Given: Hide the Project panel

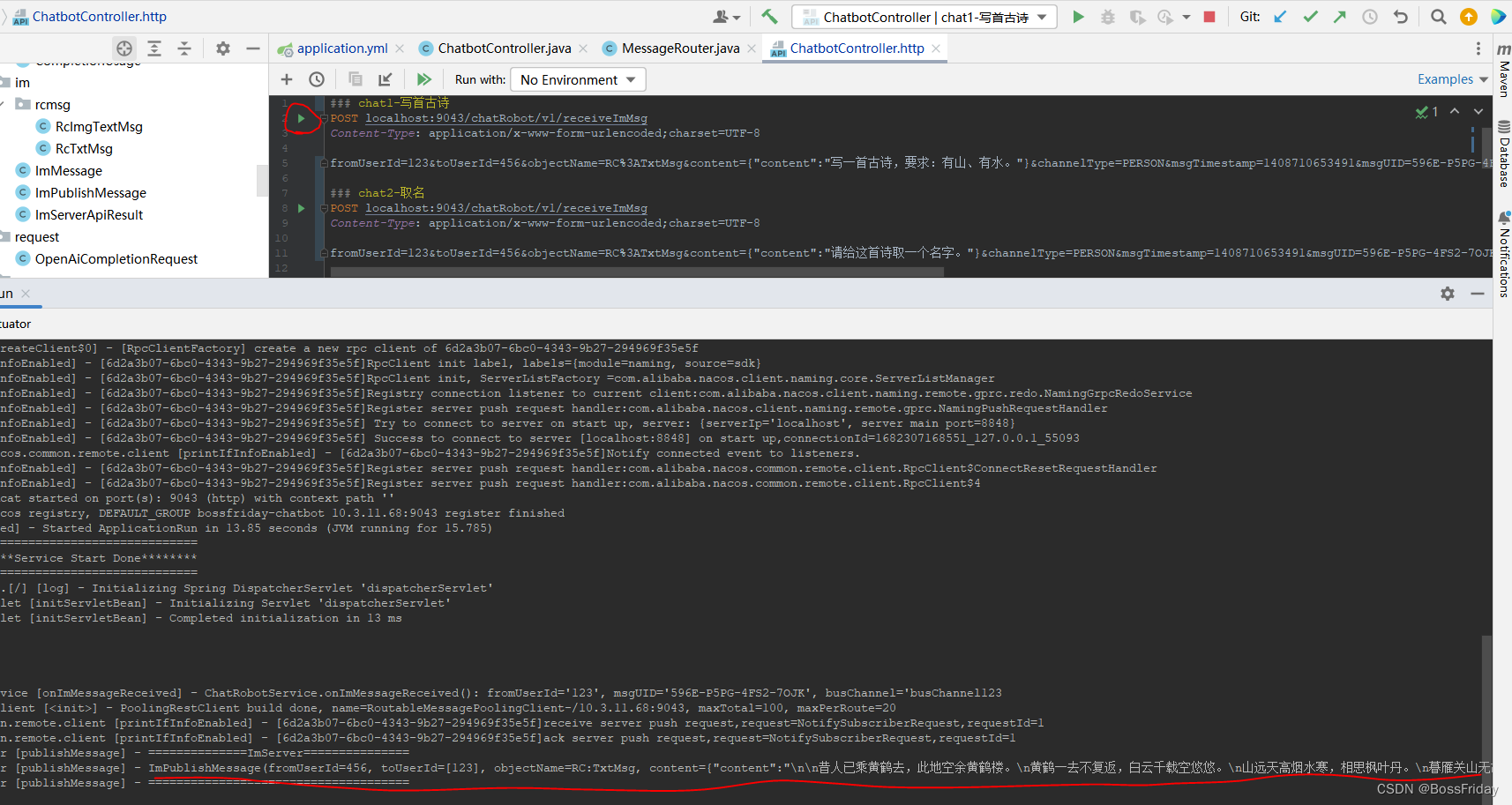Looking at the screenshot, I should (253, 48).
